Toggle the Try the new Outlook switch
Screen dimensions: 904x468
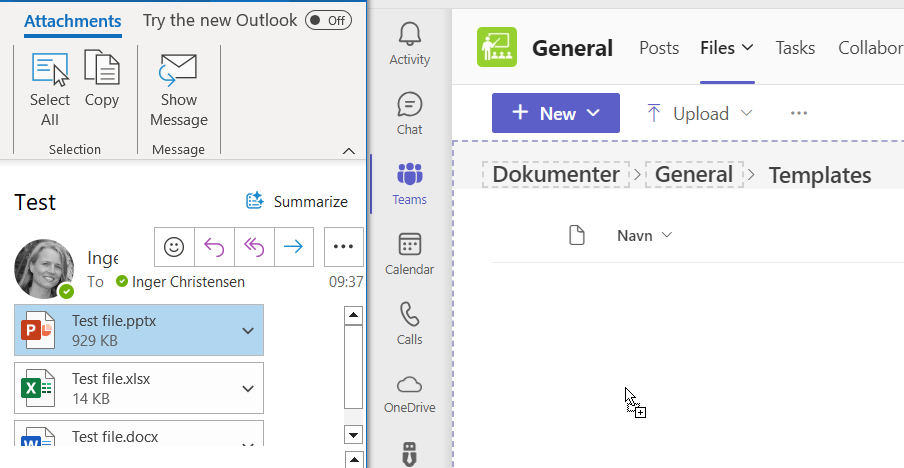328,20
